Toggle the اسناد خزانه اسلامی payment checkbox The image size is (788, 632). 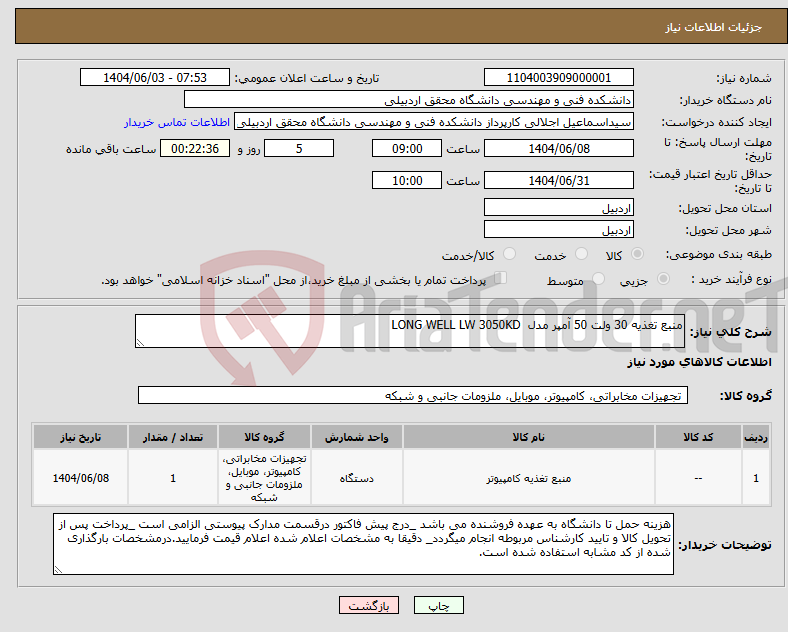tap(501, 278)
